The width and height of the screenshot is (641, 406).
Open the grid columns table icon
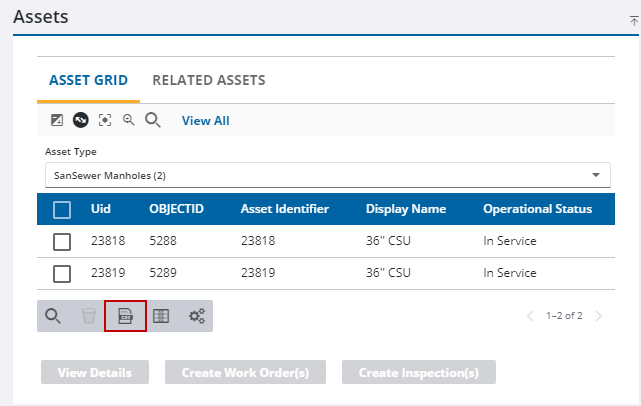click(x=161, y=316)
